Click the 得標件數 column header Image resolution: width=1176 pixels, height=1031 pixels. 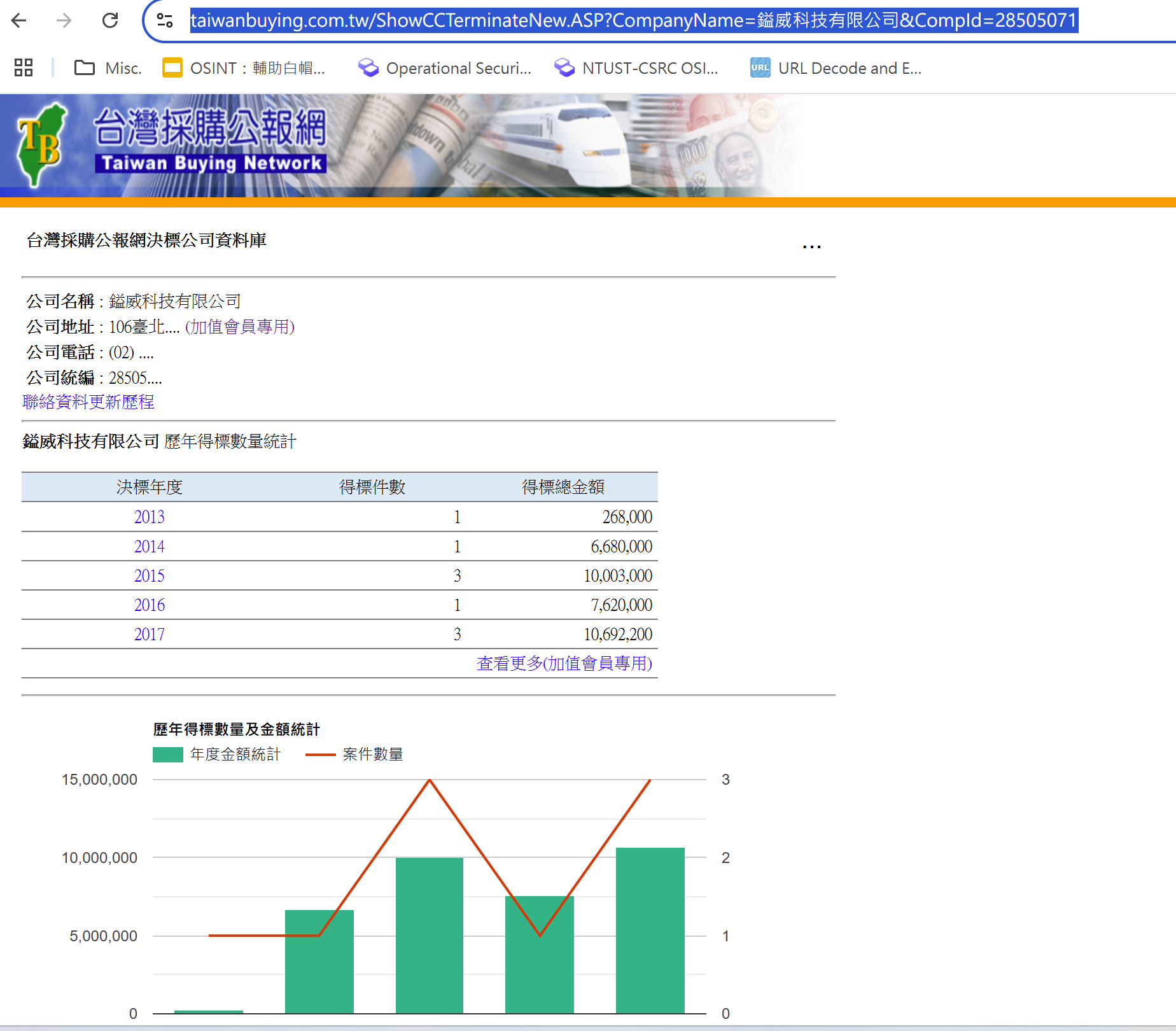click(372, 487)
